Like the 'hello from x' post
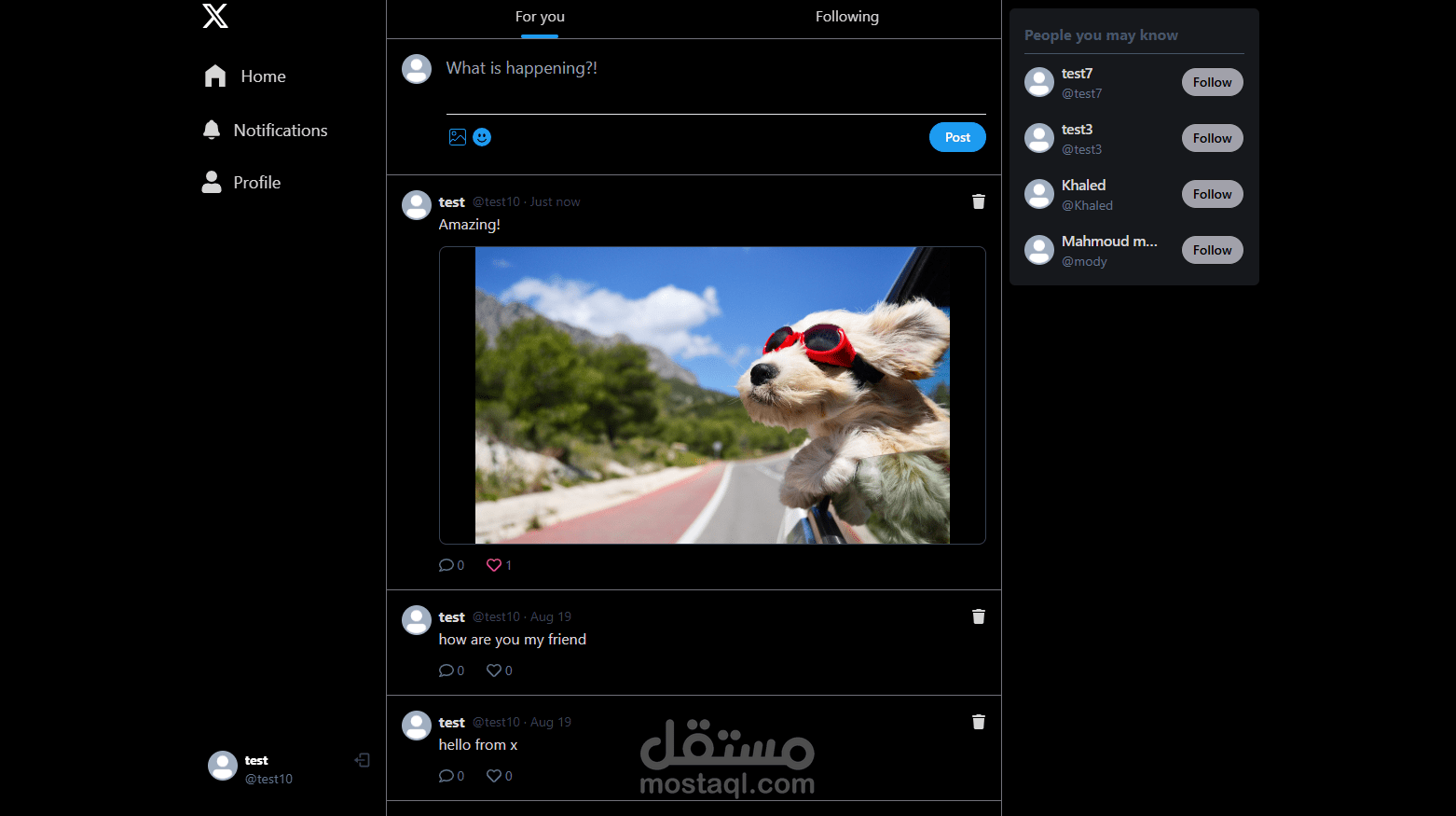This screenshot has width=1456, height=816. click(x=494, y=775)
